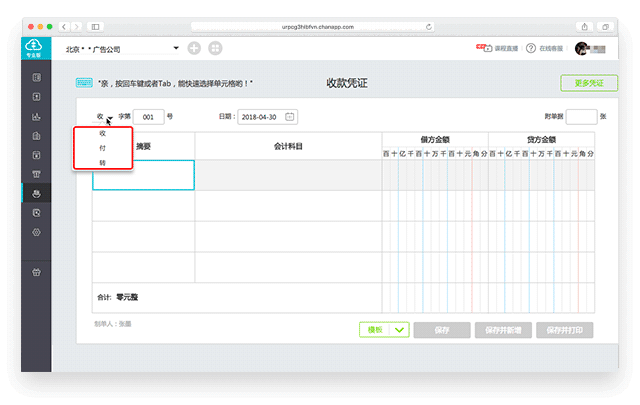Click the voucher number field showing 001

[148, 116]
